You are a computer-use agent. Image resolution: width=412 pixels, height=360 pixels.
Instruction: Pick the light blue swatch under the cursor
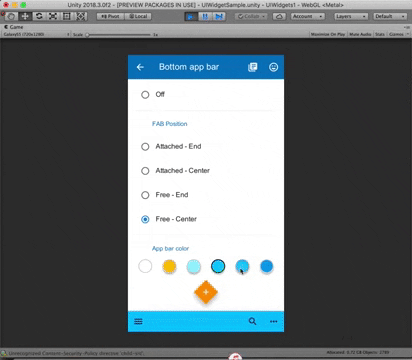pos(242,266)
